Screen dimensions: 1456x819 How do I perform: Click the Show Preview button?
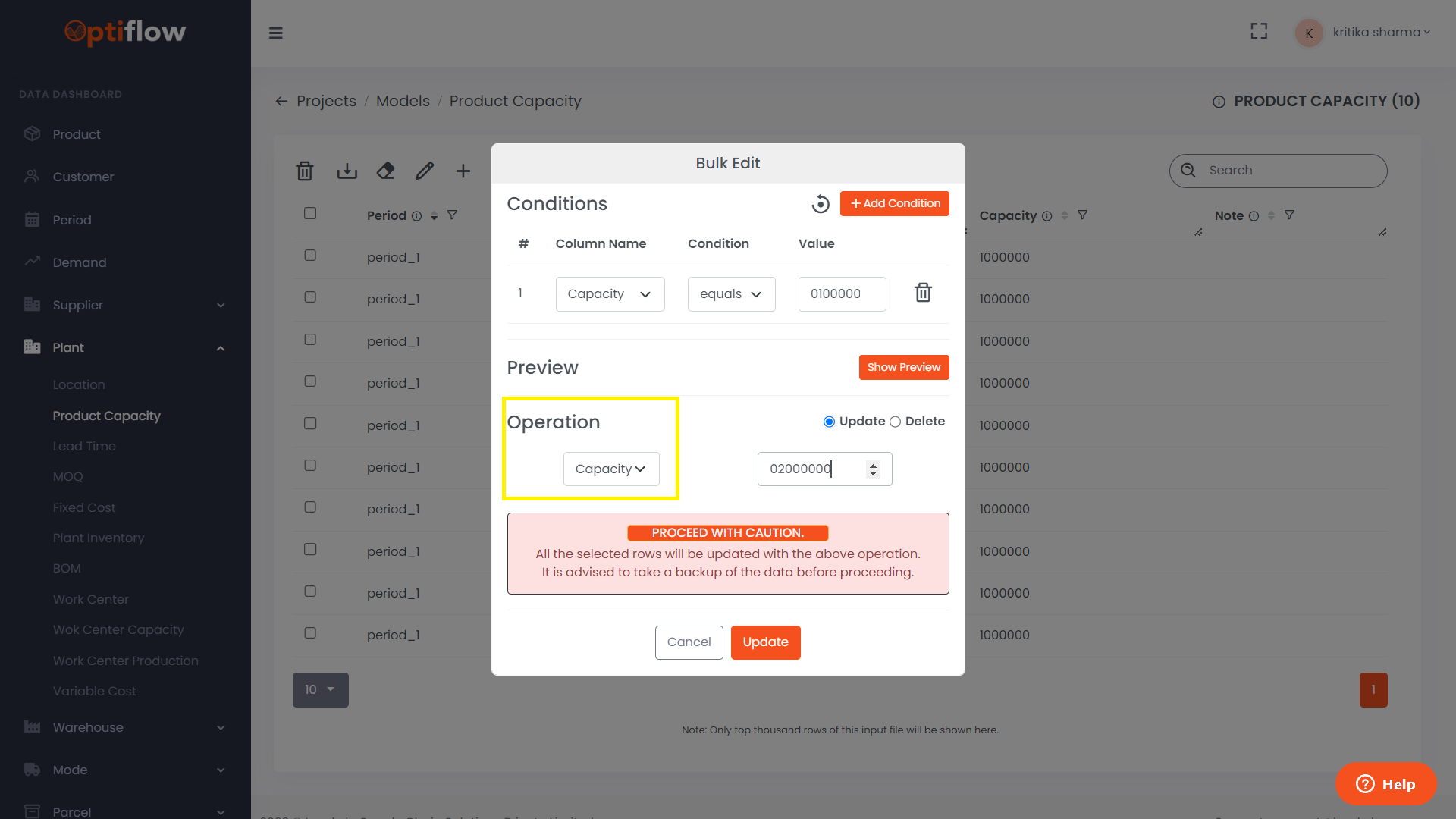903,367
